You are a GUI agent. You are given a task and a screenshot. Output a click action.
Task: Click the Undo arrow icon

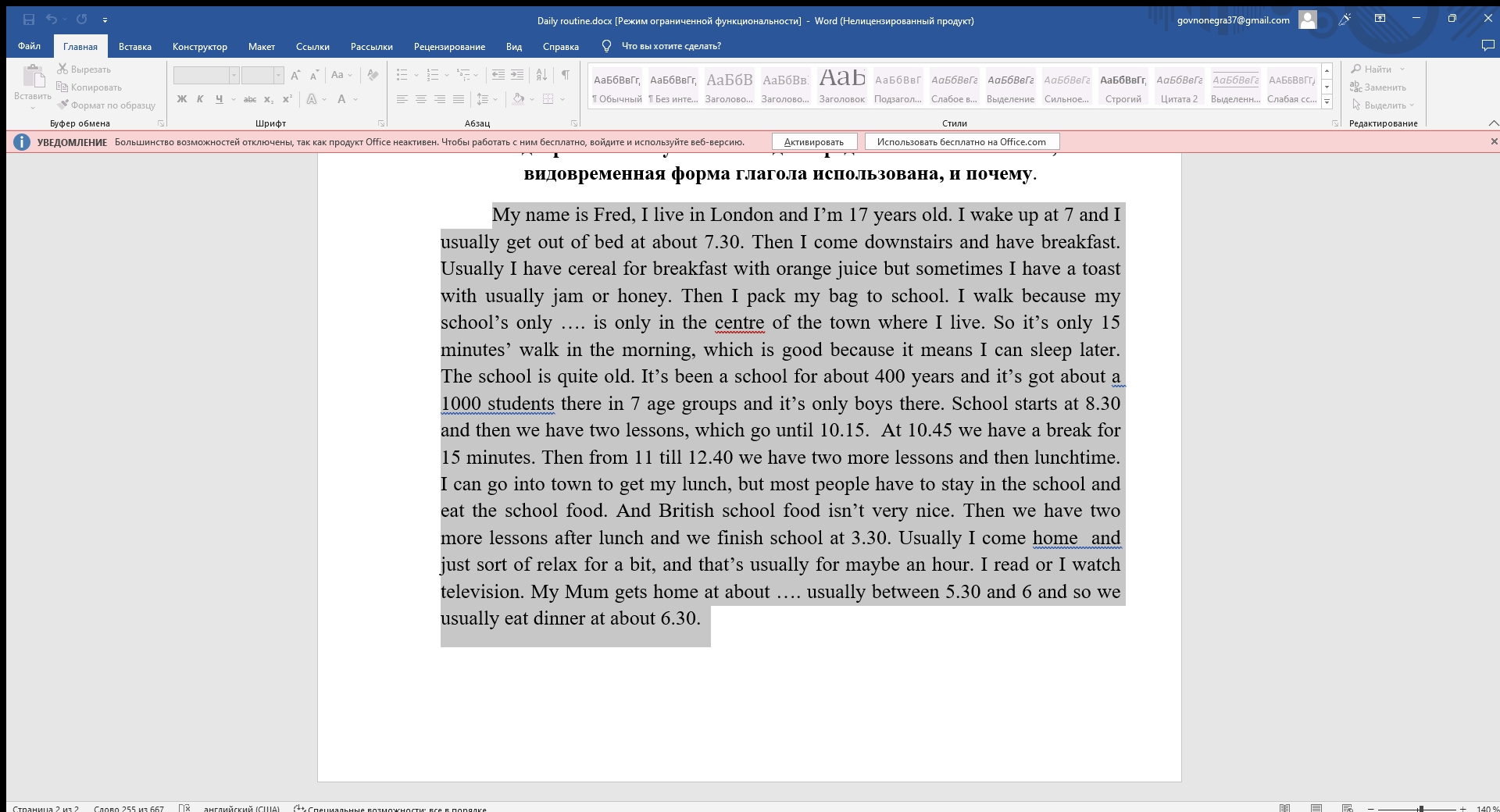click(x=51, y=20)
